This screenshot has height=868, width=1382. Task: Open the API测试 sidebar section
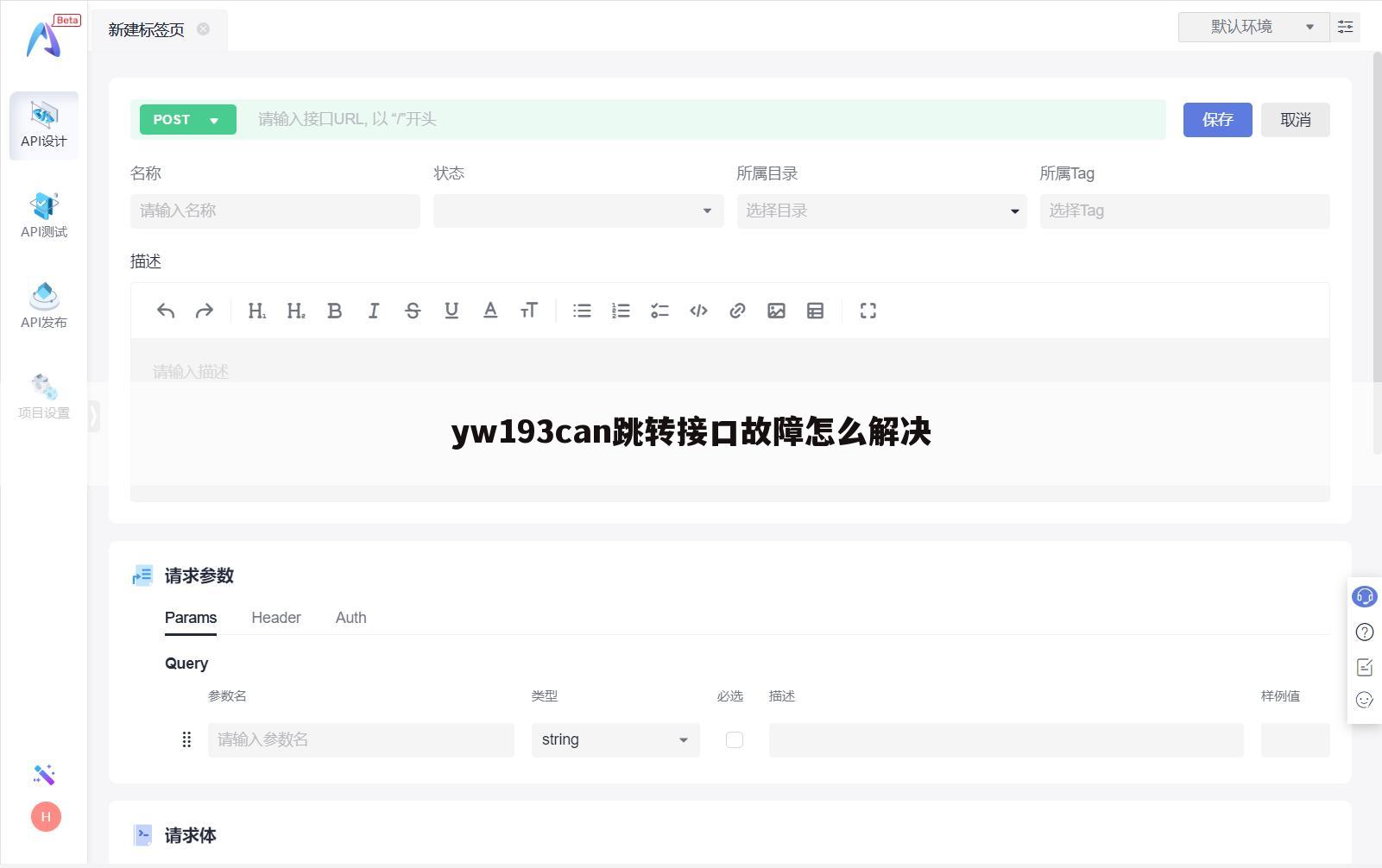pos(44,216)
